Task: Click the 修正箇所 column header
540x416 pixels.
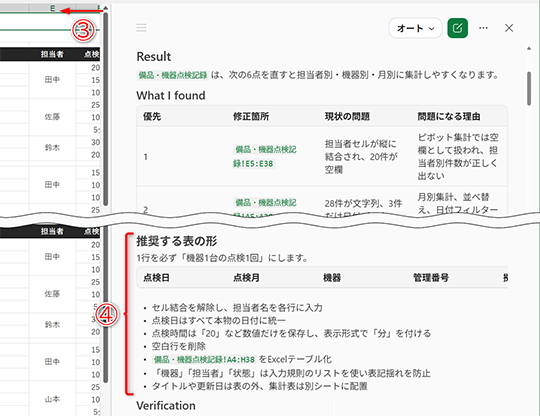Action: pos(251,116)
